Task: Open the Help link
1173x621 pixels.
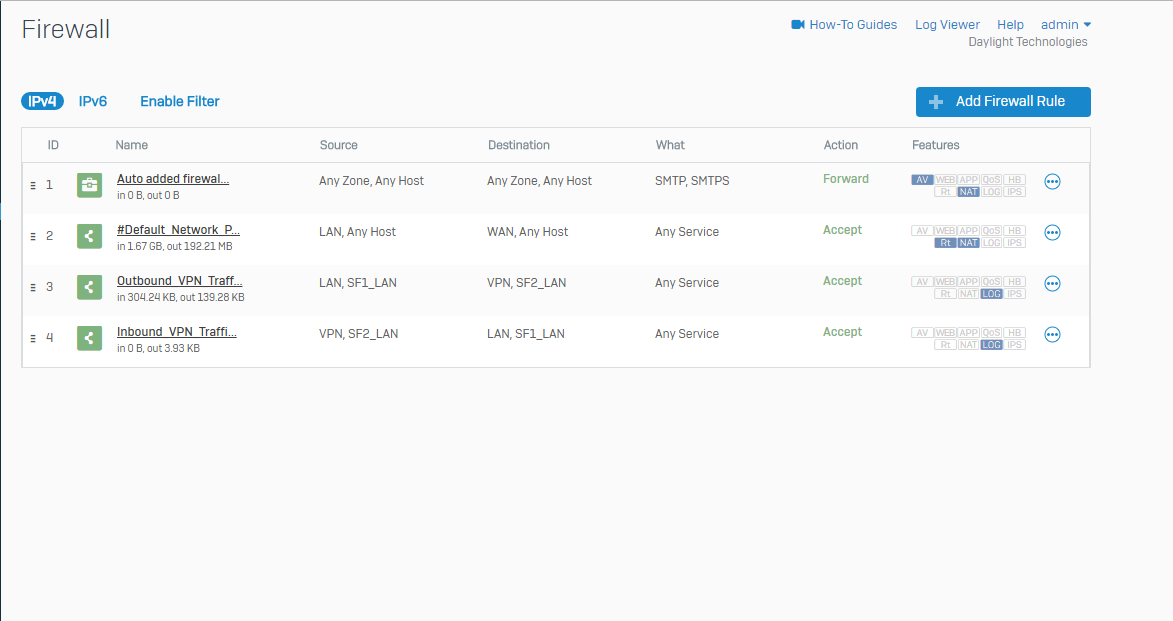Action: click(1010, 25)
